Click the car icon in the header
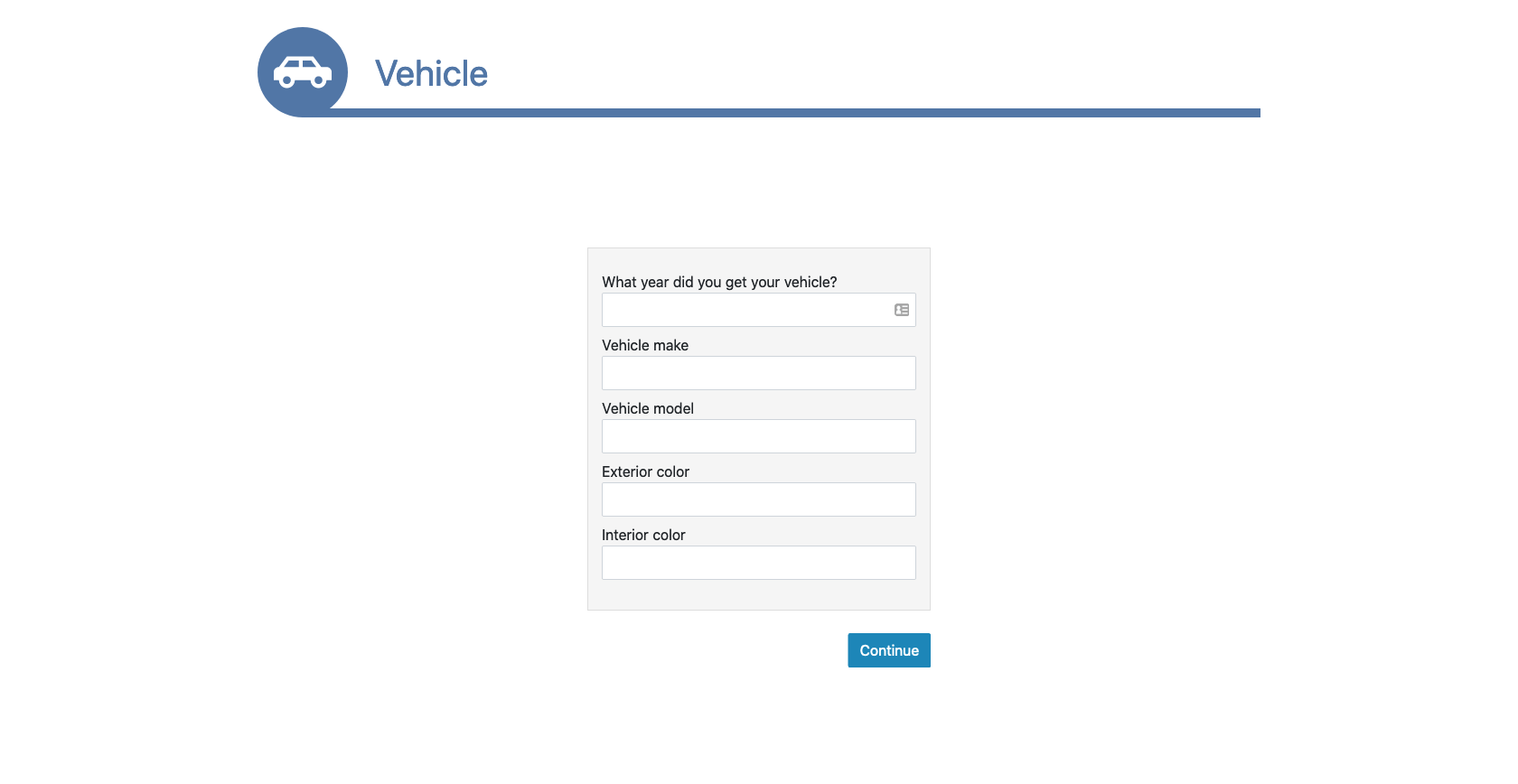 point(303,72)
